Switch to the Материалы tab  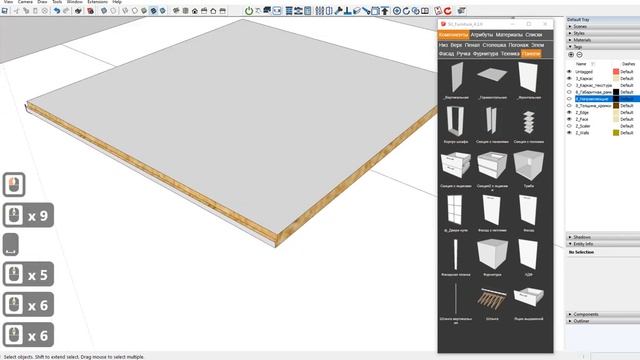509,35
